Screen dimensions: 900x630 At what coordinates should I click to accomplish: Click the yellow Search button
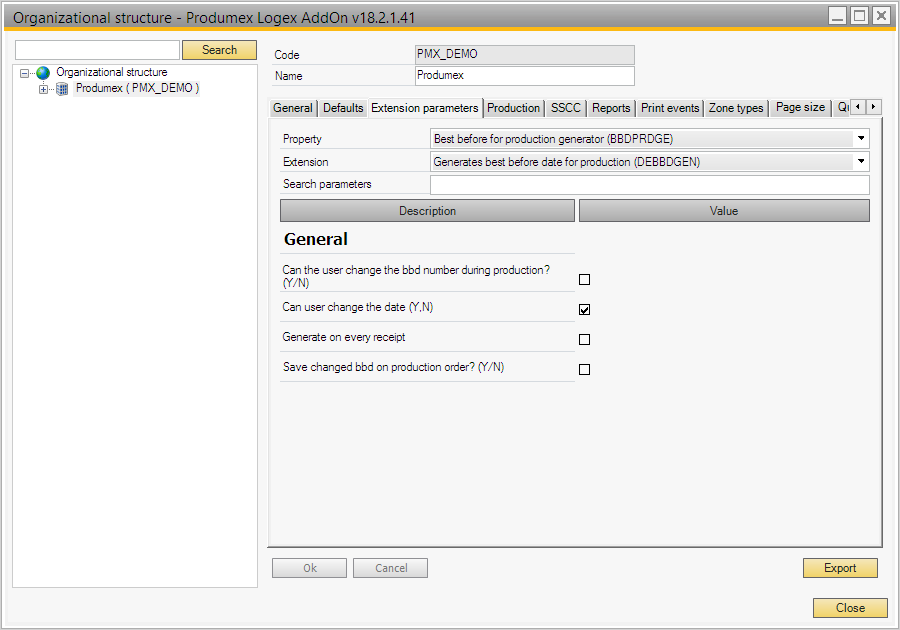[219, 50]
